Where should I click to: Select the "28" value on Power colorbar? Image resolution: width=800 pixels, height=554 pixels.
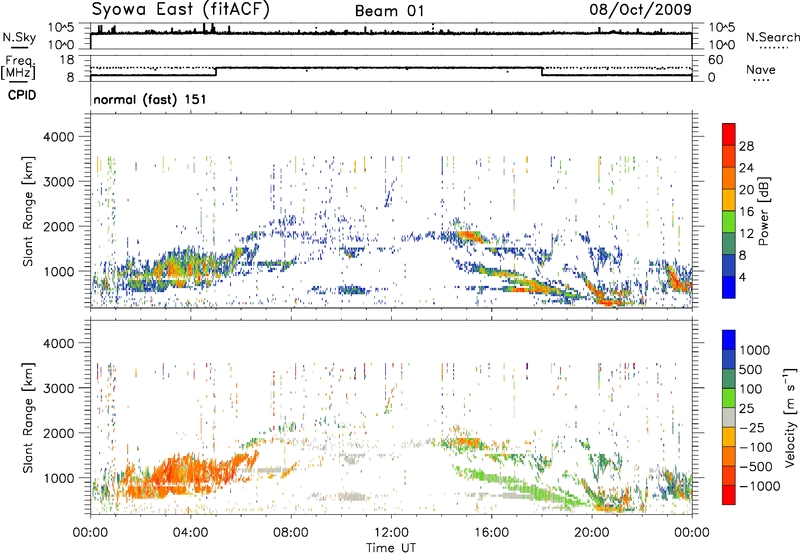pos(746,146)
